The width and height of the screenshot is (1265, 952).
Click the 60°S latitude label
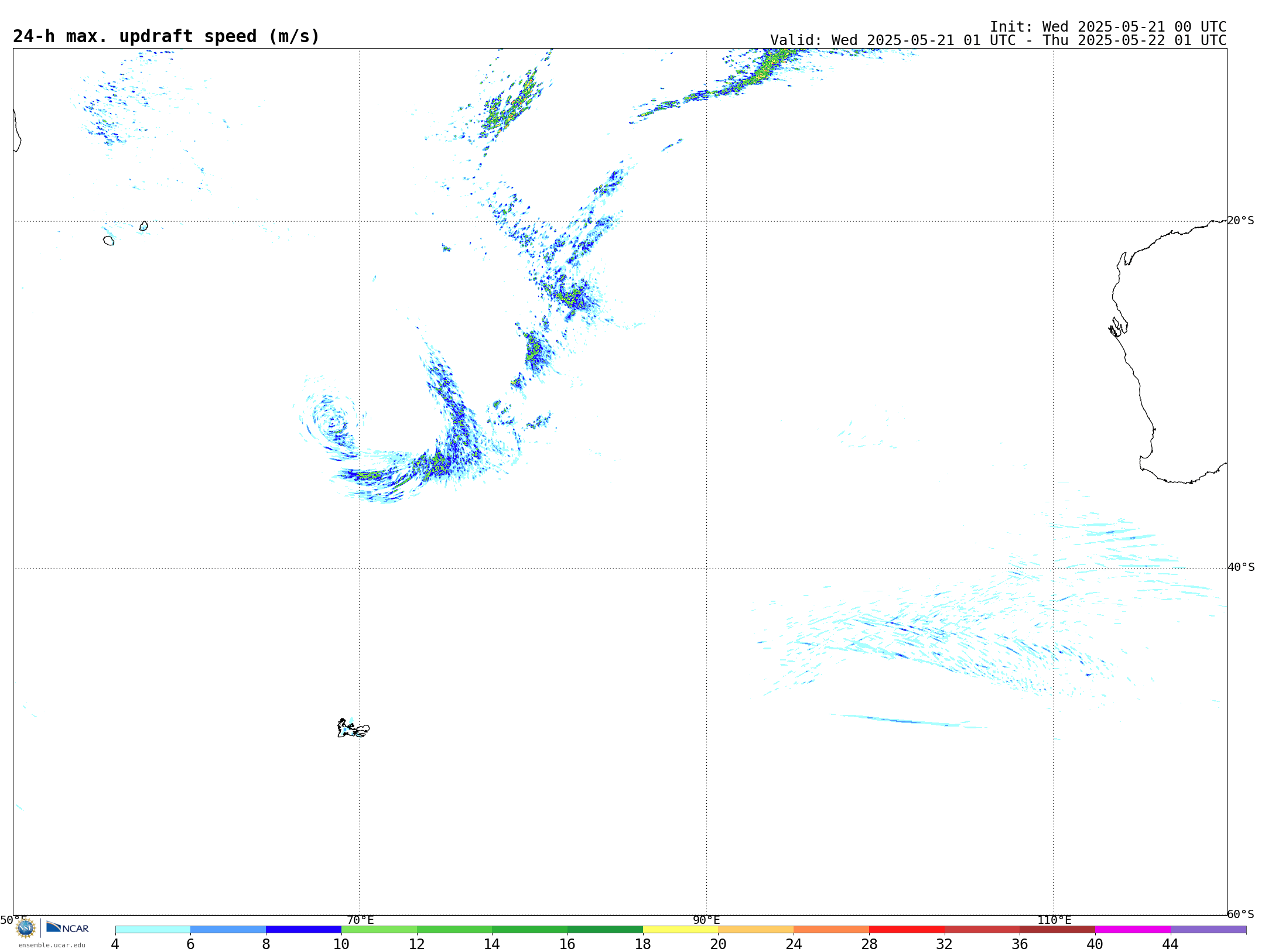tap(1240, 914)
